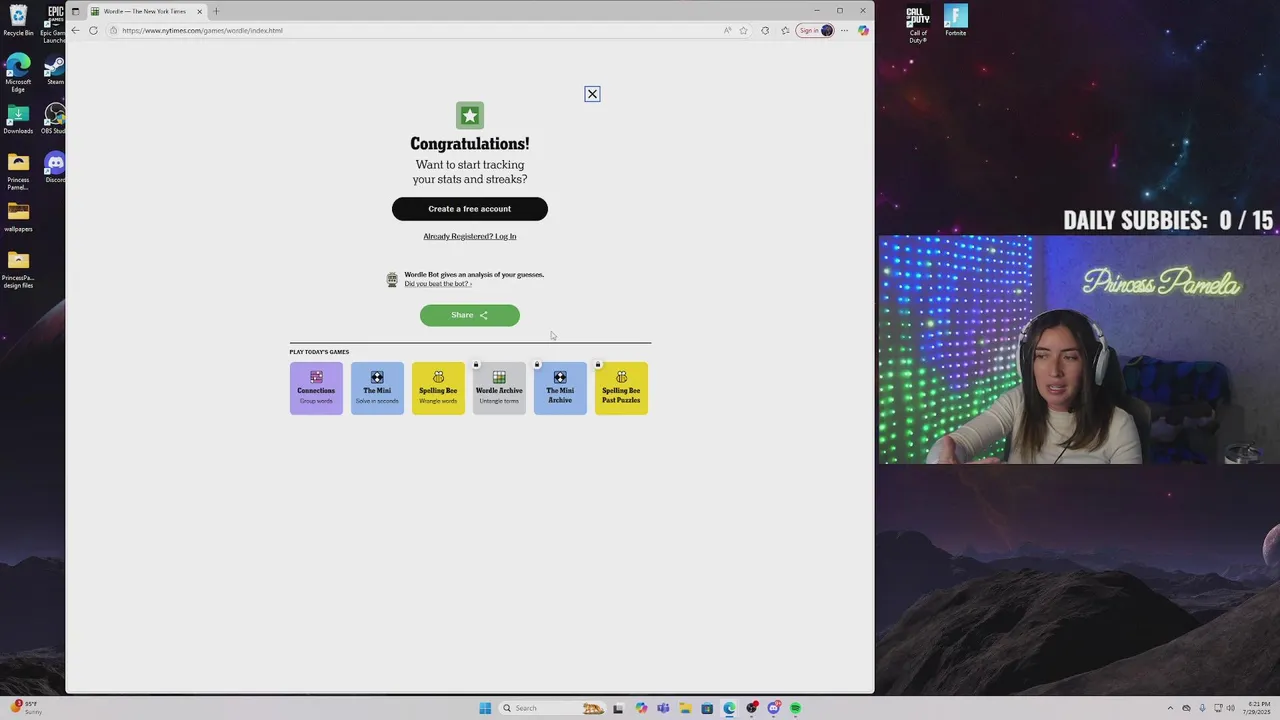Open Spotify from the taskbar
The image size is (1280, 720).
pos(795,708)
